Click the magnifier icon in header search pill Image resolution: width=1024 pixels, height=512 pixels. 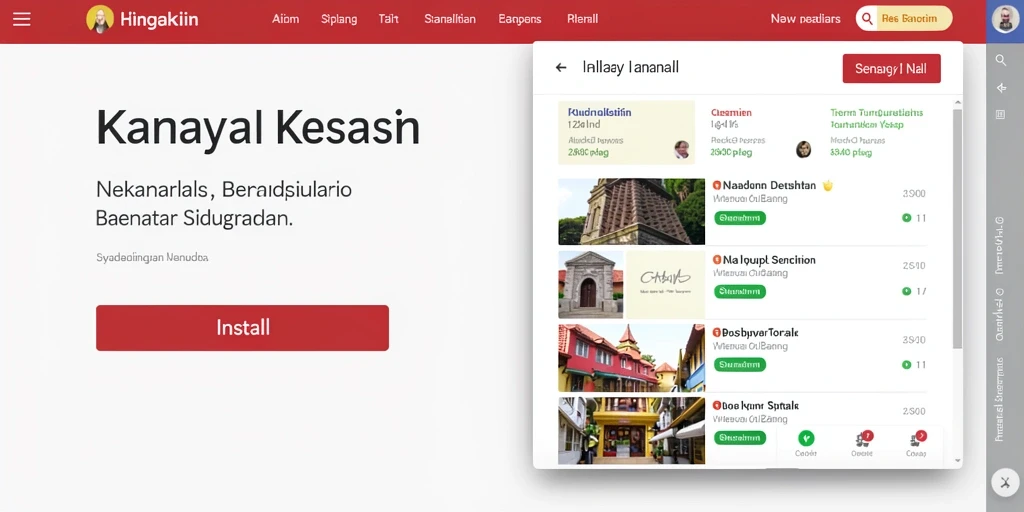[867, 19]
